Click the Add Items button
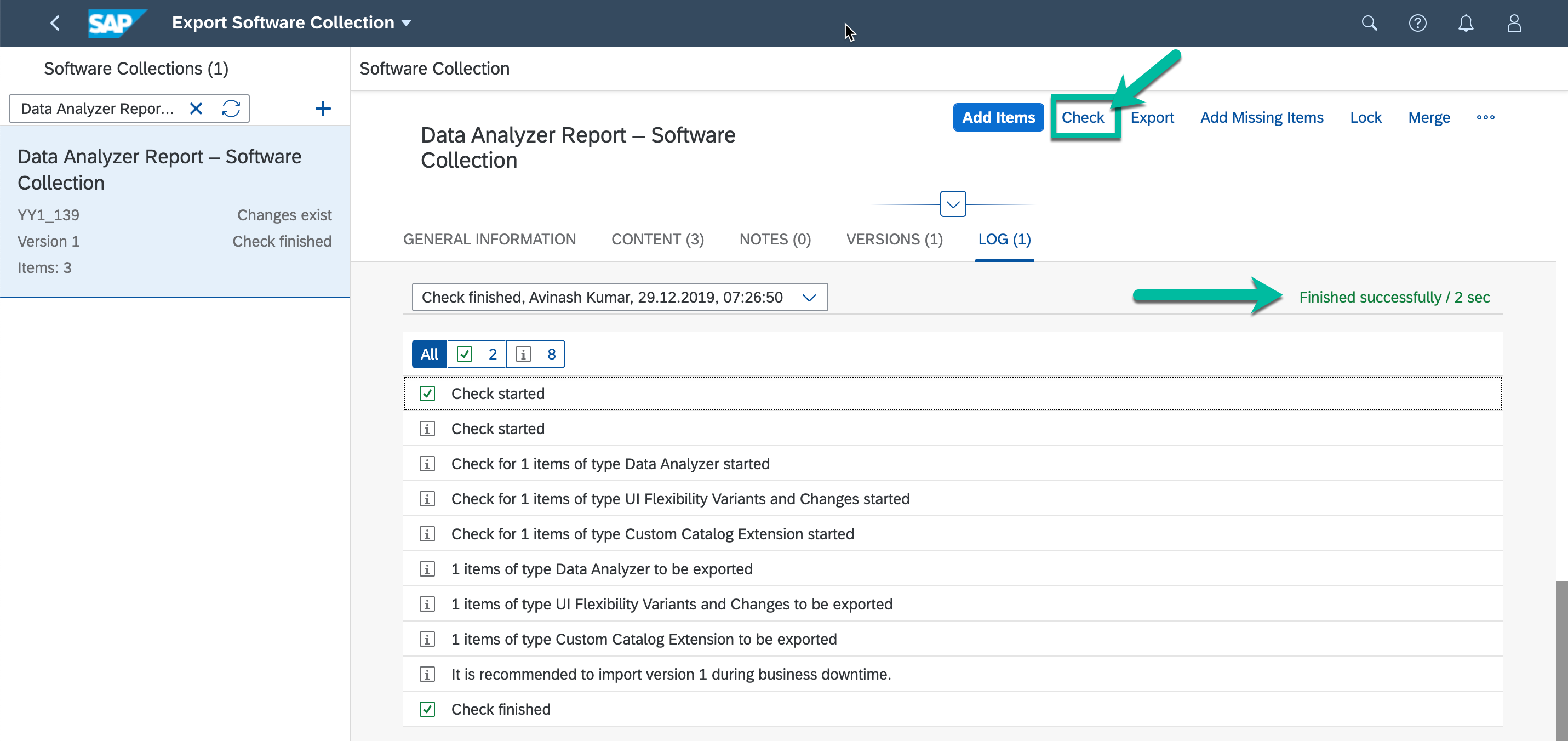This screenshot has height=741, width=1568. 998,117
